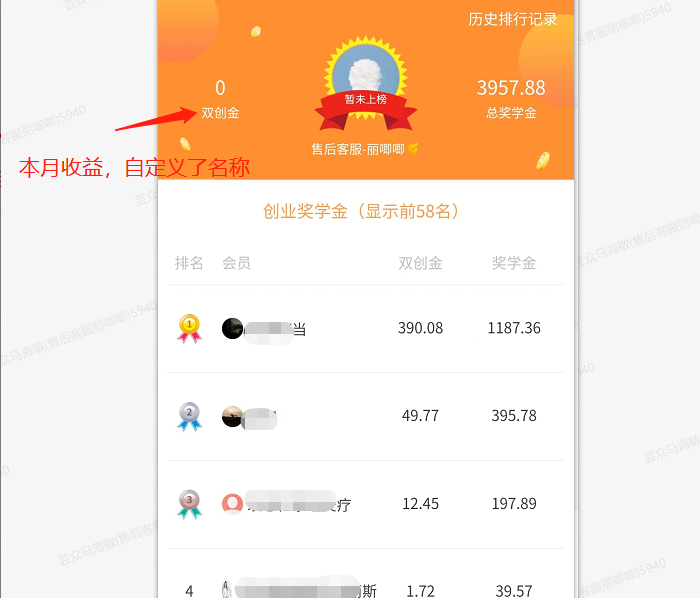The width and height of the screenshot is (700, 598).
Task: Click the 会员 column header
Action: tap(237, 263)
